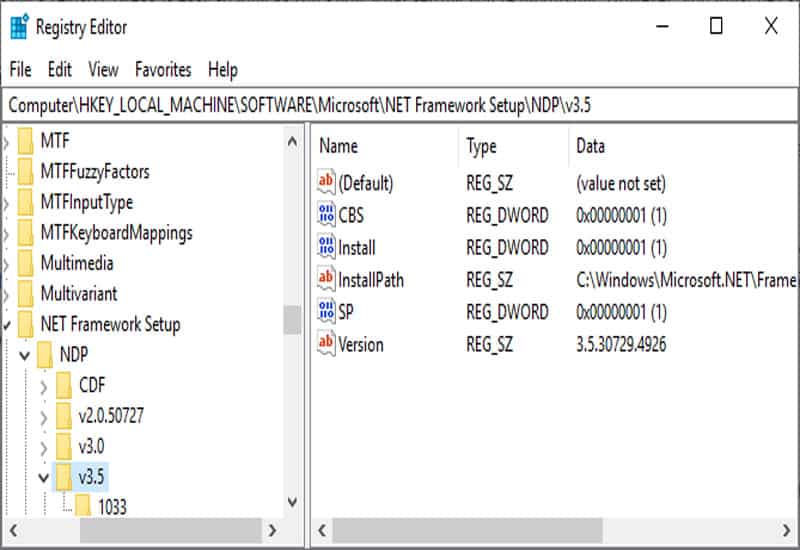Image resolution: width=800 pixels, height=550 pixels.
Task: Open the File menu
Action: (20, 69)
